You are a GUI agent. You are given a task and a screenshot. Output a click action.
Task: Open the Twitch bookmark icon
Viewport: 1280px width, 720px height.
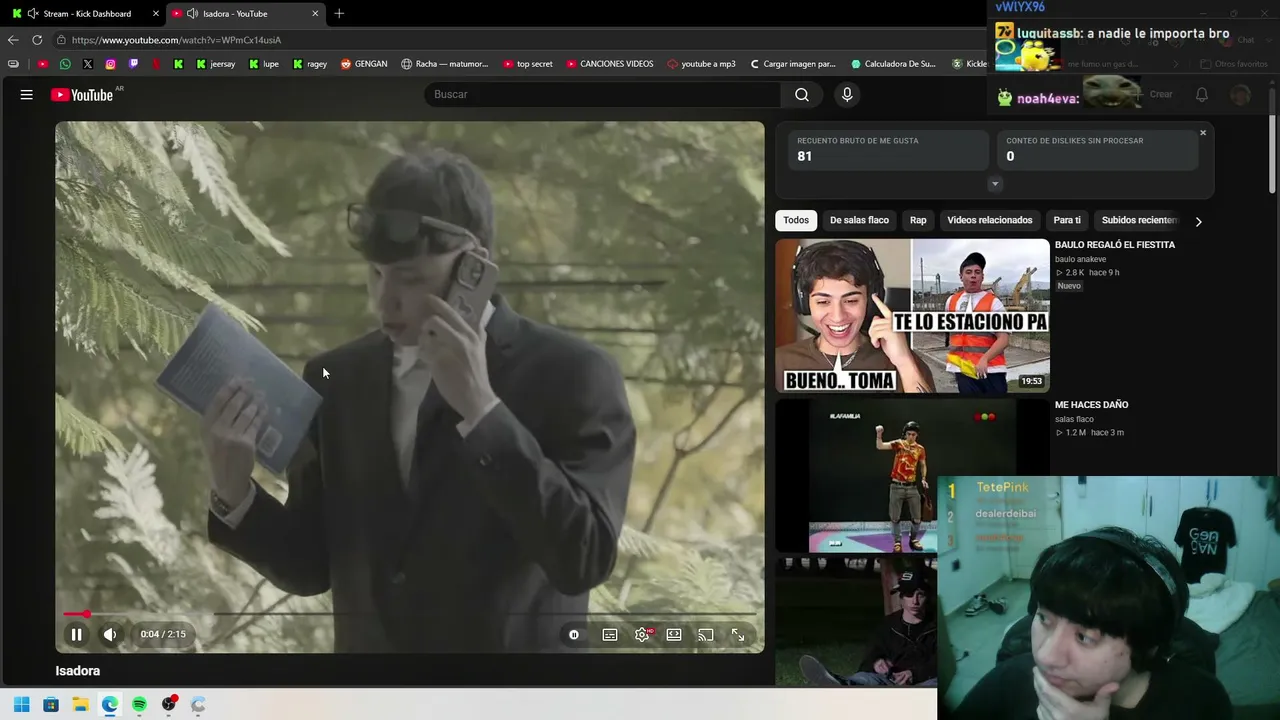click(x=133, y=64)
